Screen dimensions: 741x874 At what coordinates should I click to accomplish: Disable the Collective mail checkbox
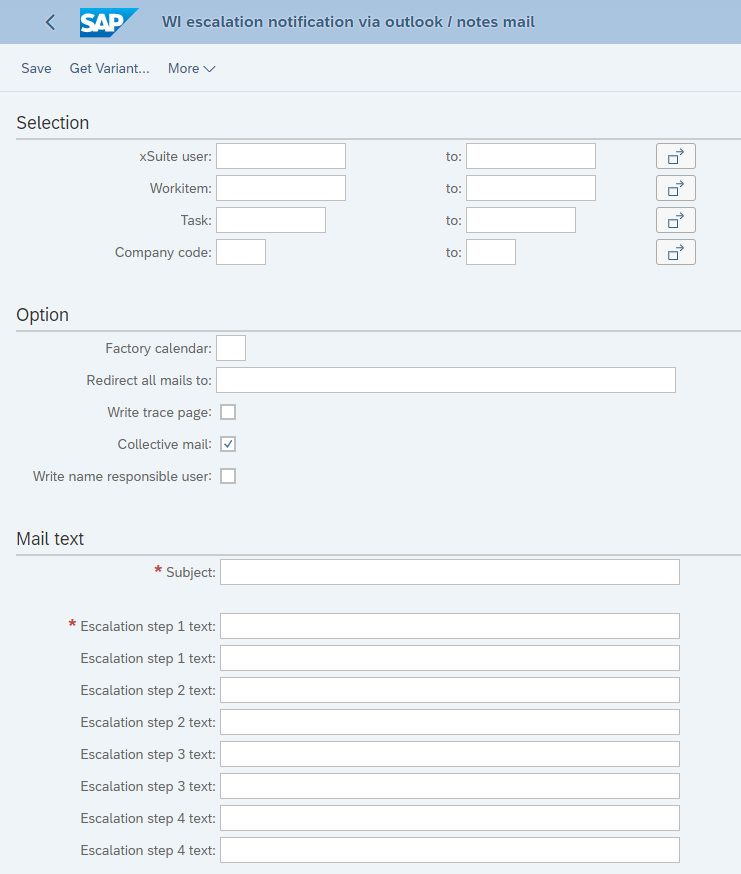pos(227,444)
